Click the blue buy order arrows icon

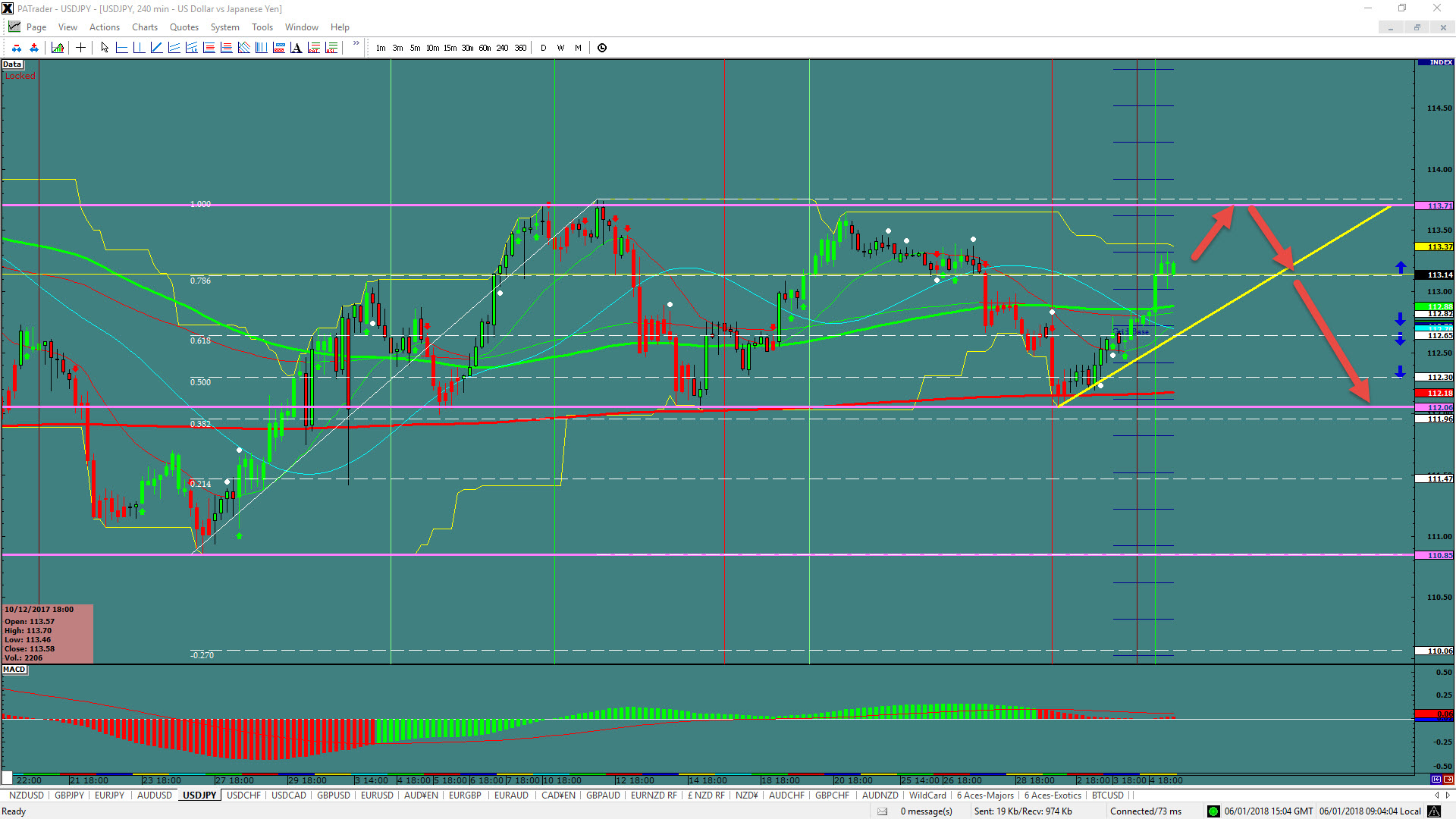click(34, 48)
